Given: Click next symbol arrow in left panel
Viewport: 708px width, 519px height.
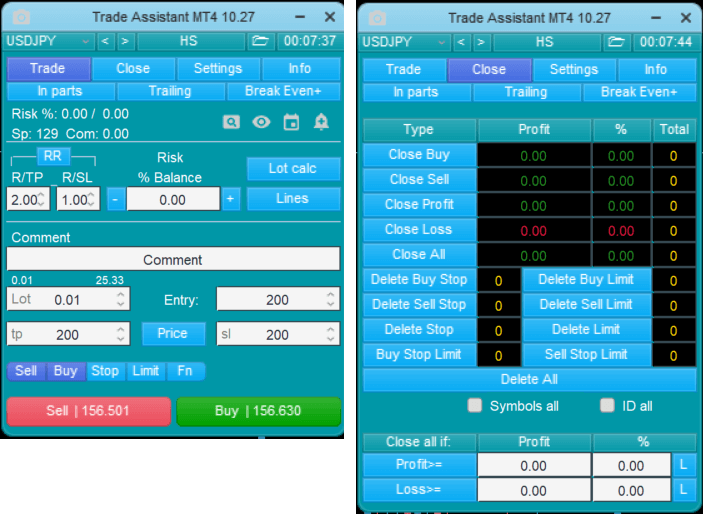Looking at the screenshot, I should coord(124,41).
